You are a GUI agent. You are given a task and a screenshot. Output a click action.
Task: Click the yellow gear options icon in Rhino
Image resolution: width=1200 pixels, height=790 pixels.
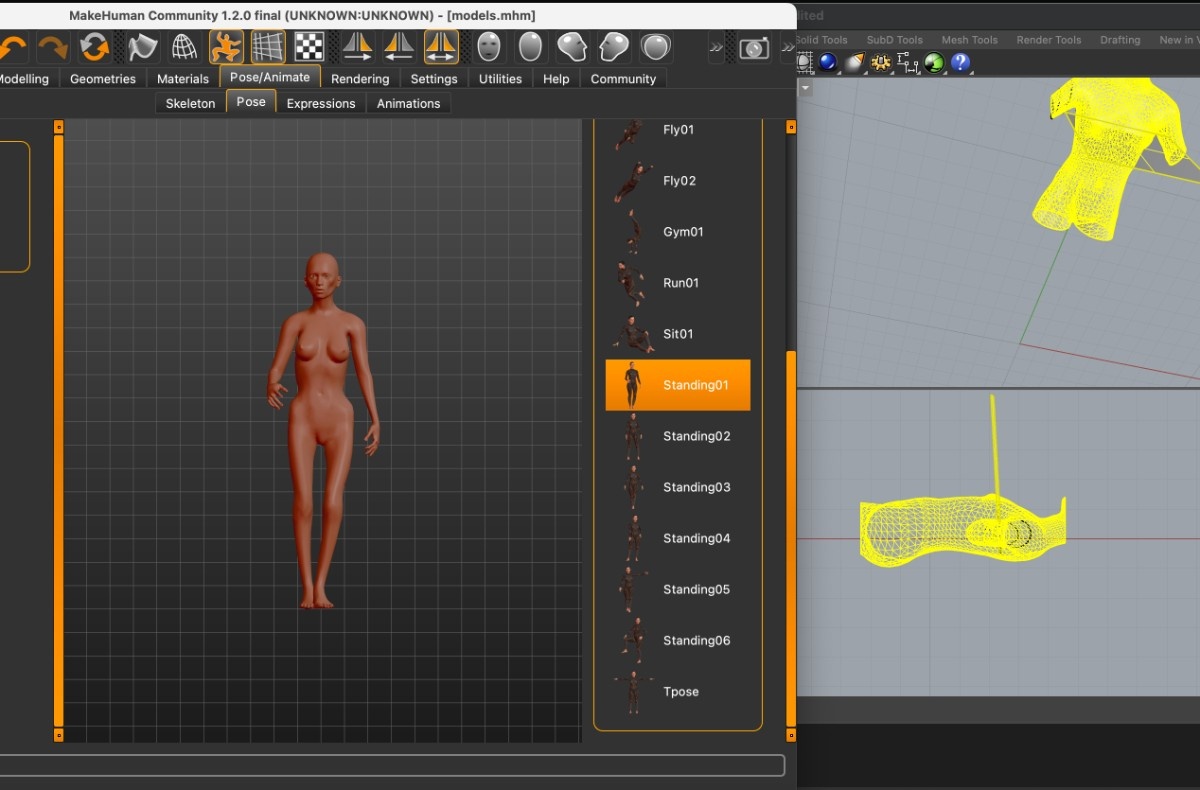tap(881, 63)
